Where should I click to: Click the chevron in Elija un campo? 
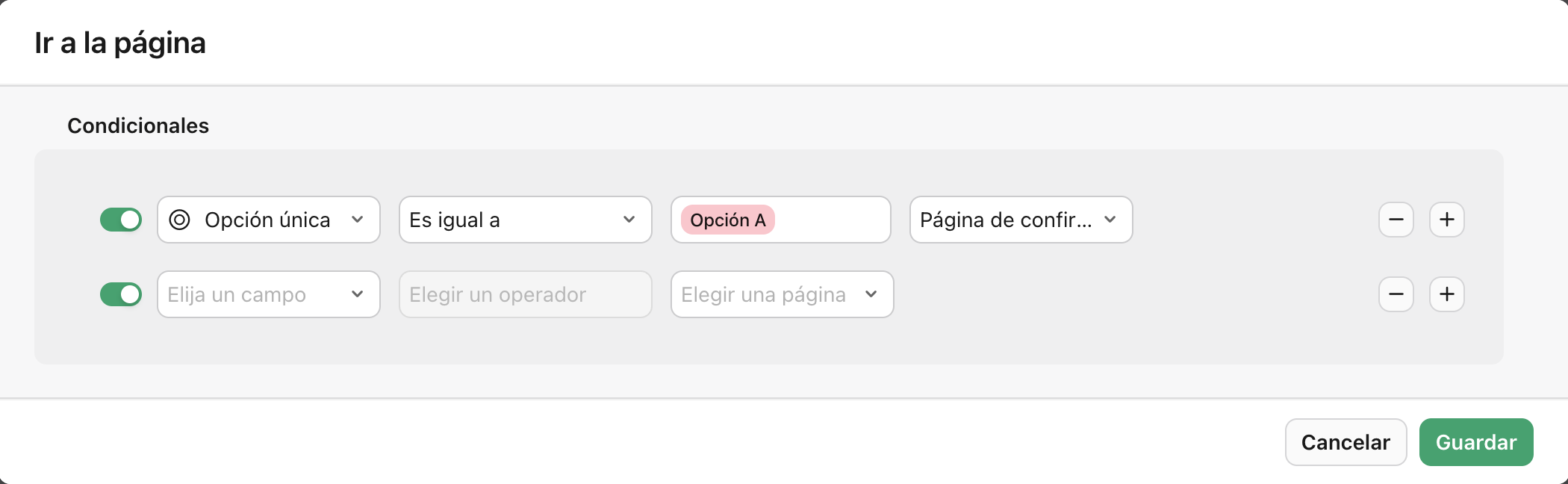point(357,294)
